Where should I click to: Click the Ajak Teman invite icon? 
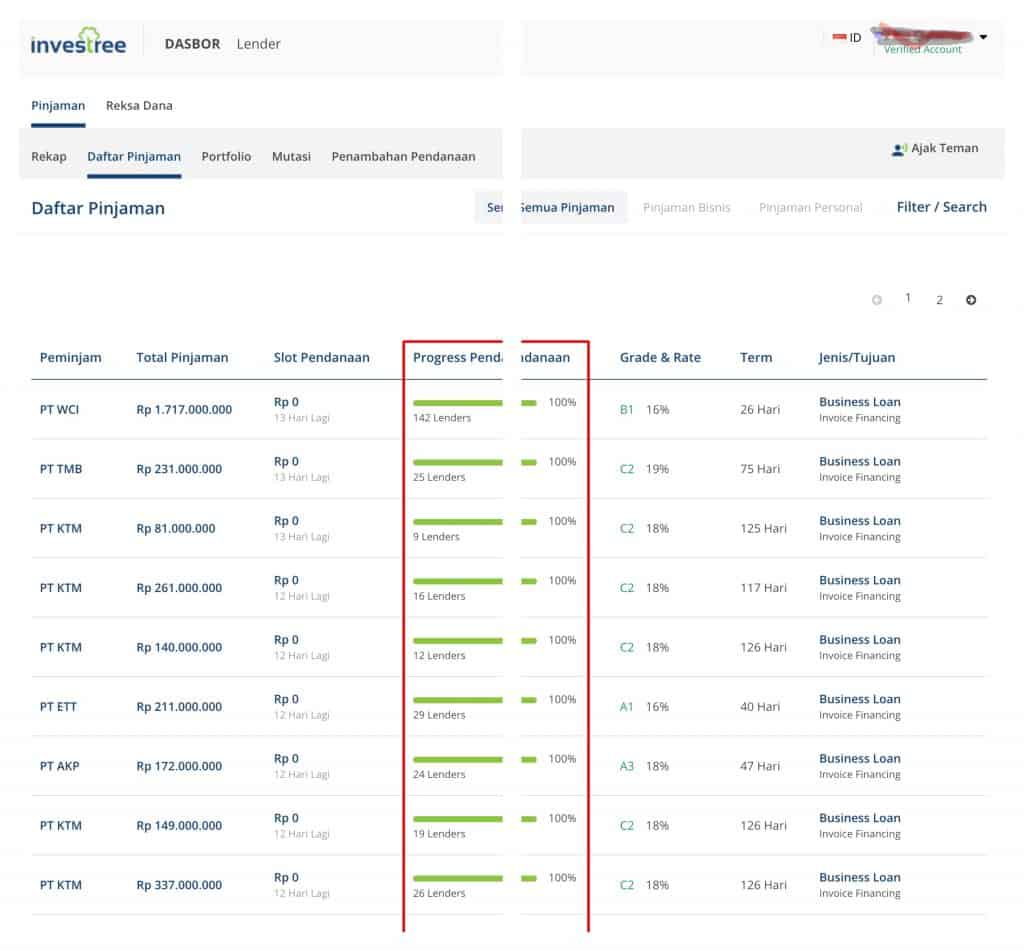click(x=898, y=147)
